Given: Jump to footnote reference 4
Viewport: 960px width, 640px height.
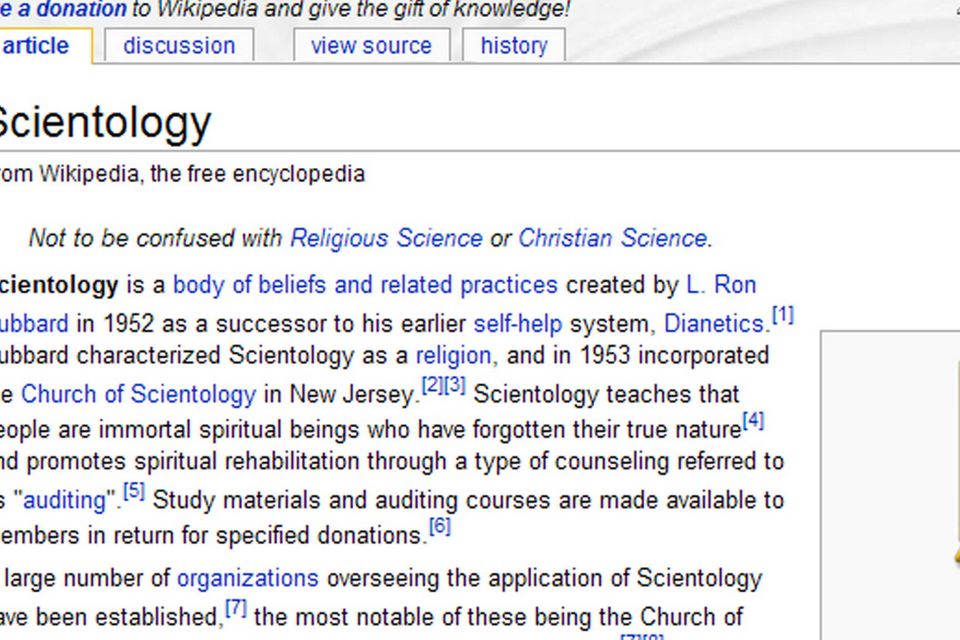Looking at the screenshot, I should 753,421.
